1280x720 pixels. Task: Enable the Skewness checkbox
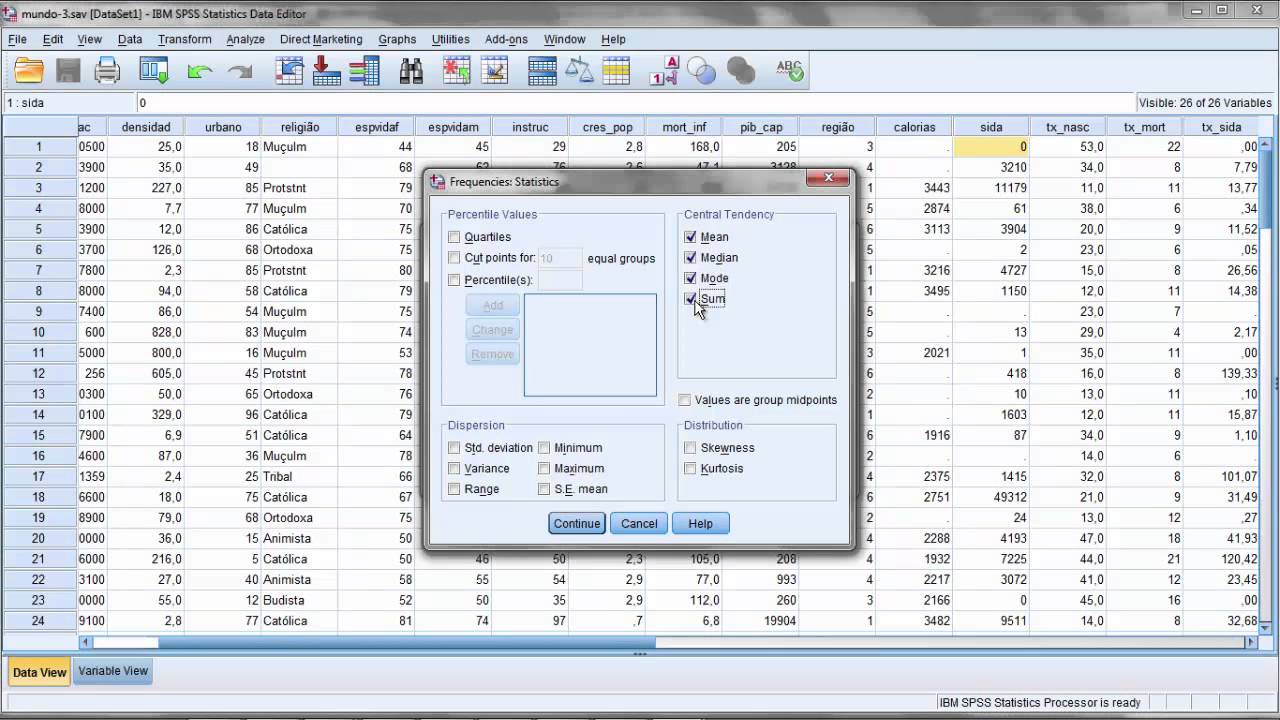(690, 448)
